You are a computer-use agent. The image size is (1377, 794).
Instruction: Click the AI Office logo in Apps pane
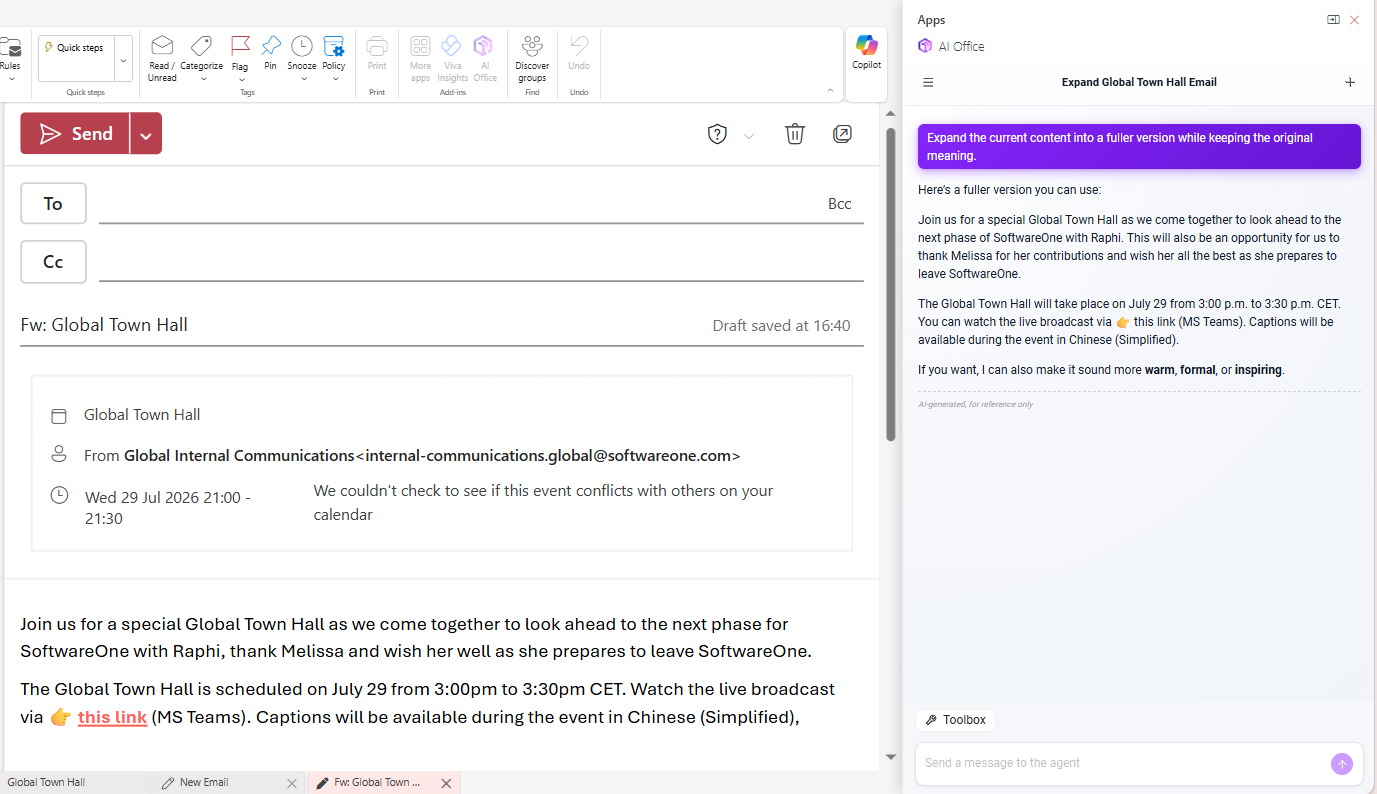(x=925, y=46)
